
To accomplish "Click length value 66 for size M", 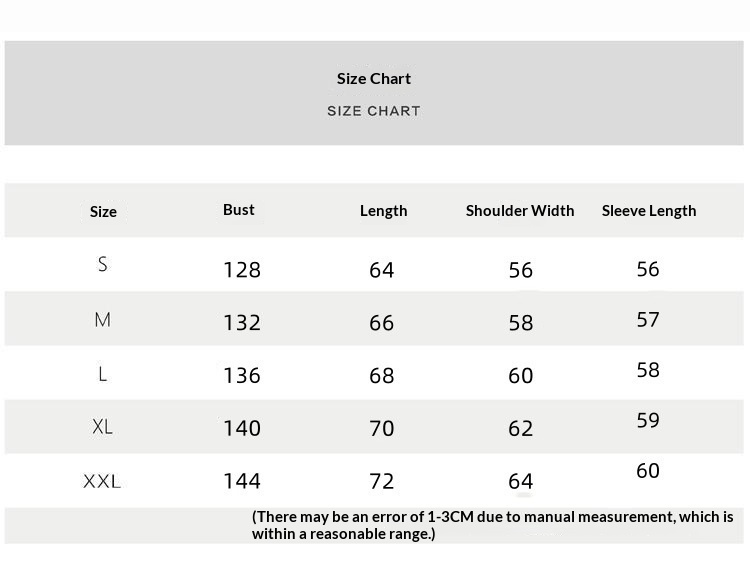I will pyautogui.click(x=382, y=323).
